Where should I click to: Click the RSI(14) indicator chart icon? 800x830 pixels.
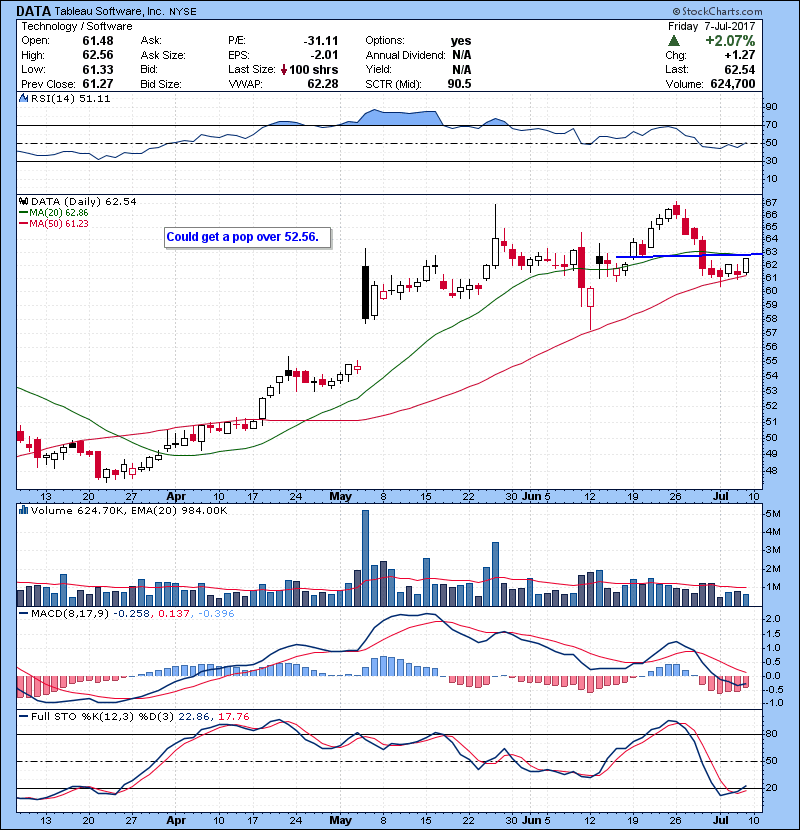click(x=23, y=98)
